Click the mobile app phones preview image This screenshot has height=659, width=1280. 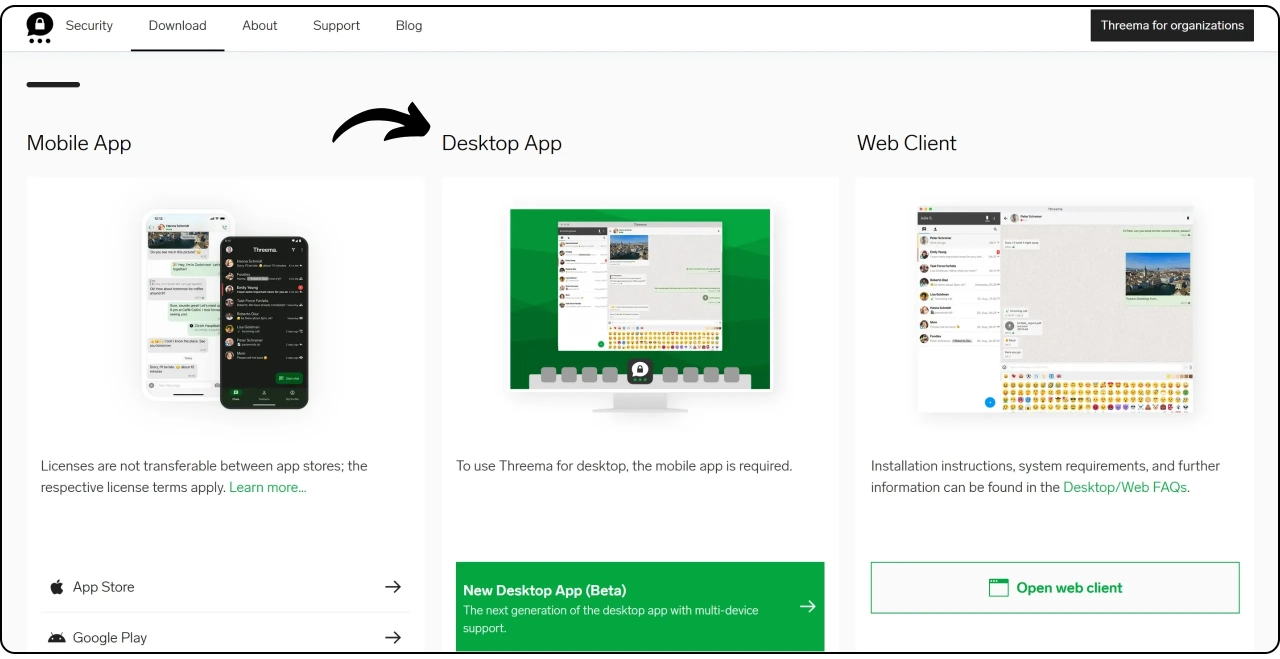226,310
